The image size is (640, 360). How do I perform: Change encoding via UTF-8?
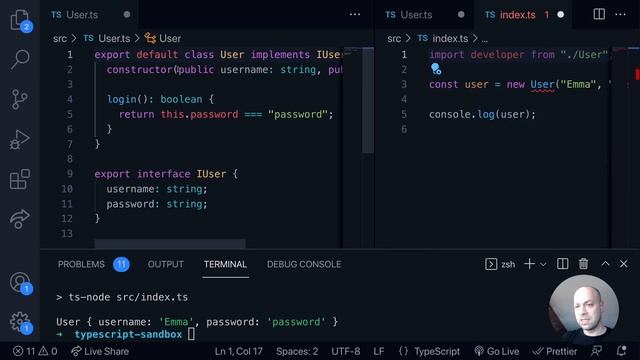(x=346, y=351)
